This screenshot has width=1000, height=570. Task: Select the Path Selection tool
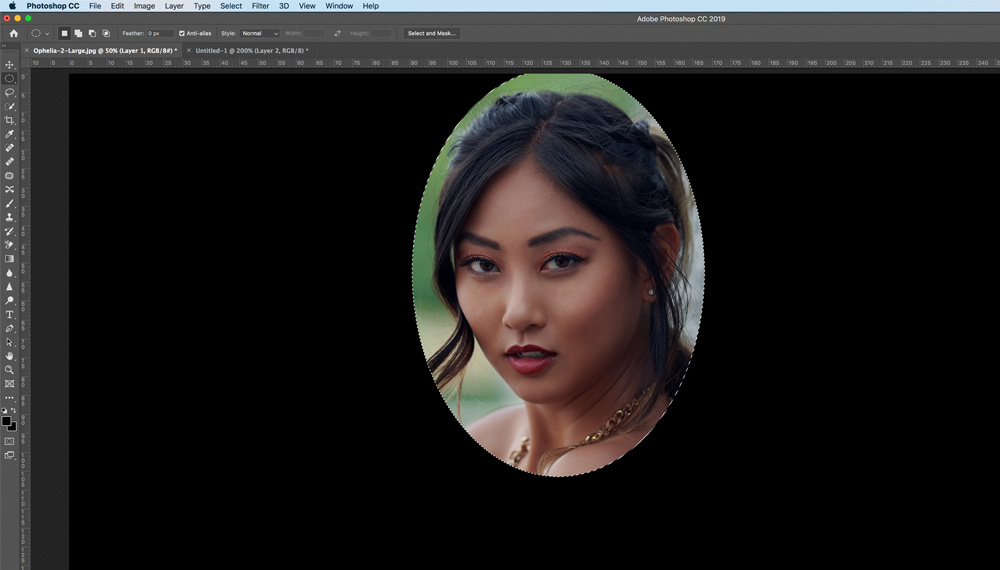(x=10, y=342)
